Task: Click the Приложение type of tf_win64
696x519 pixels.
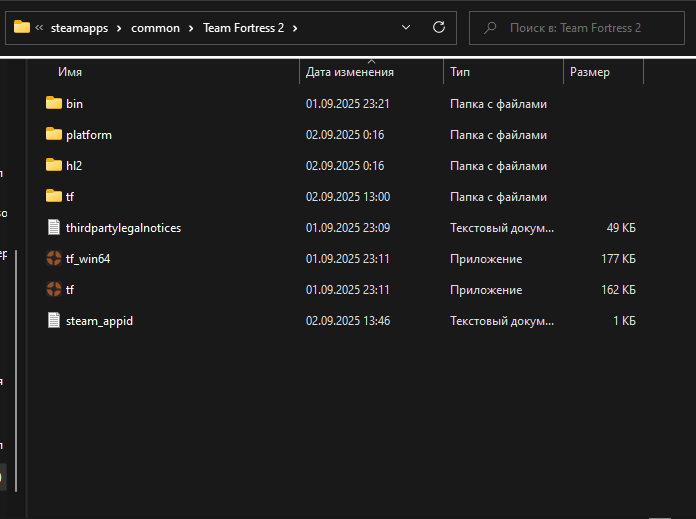Action: (486, 259)
